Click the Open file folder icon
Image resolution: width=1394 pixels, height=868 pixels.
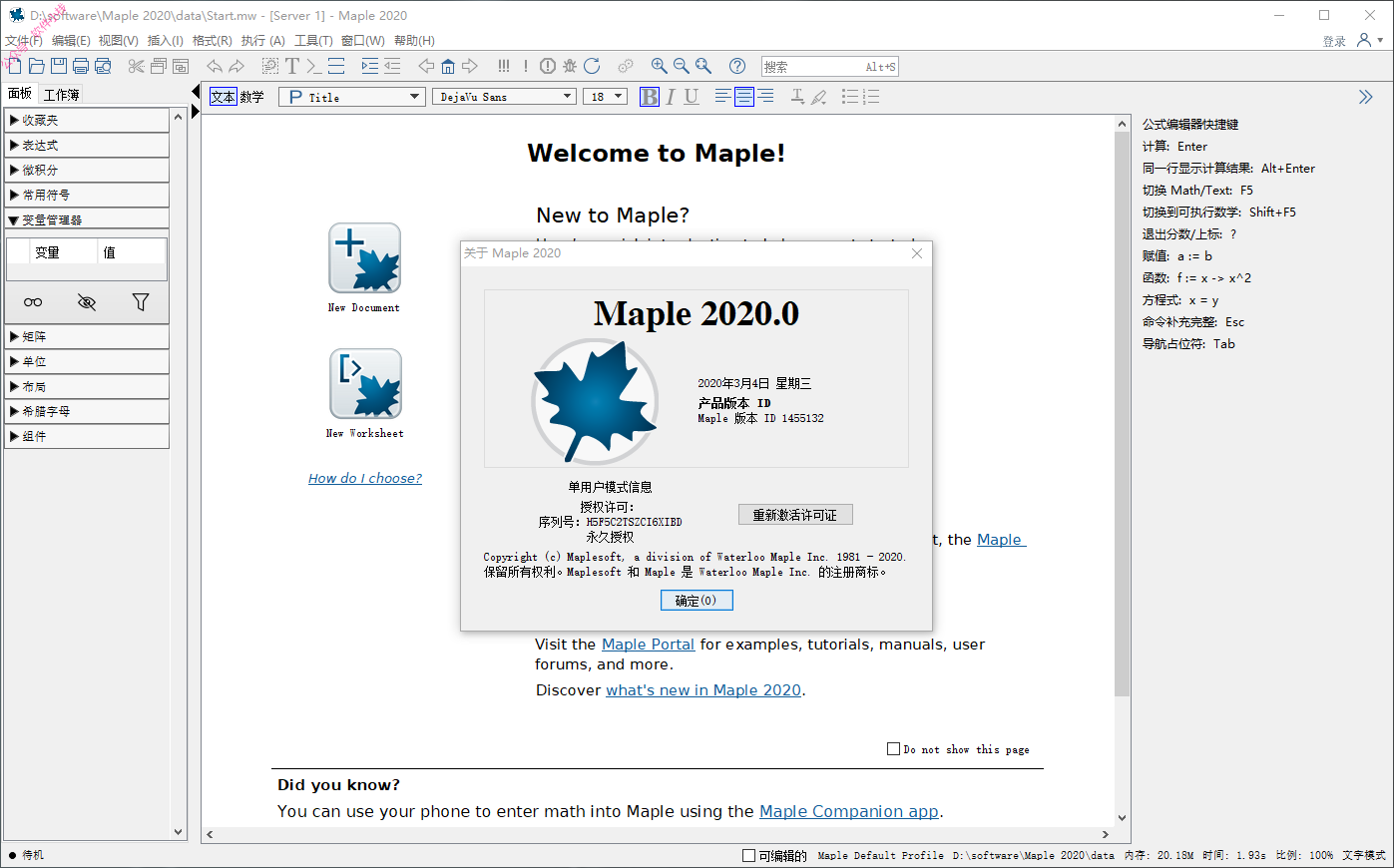pyautogui.click(x=37, y=66)
